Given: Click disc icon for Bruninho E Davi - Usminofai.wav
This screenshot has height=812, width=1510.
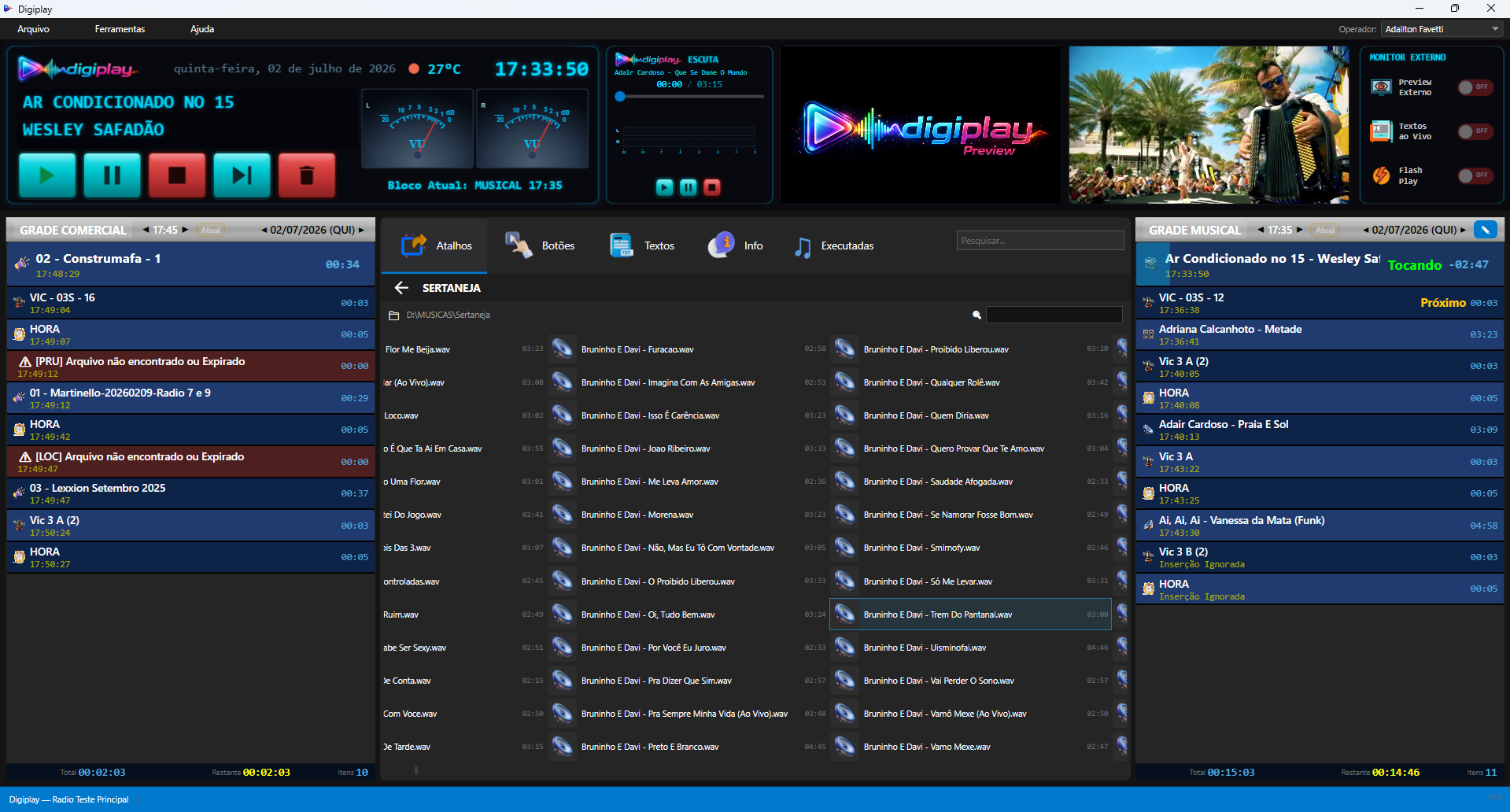Looking at the screenshot, I should click(844, 647).
